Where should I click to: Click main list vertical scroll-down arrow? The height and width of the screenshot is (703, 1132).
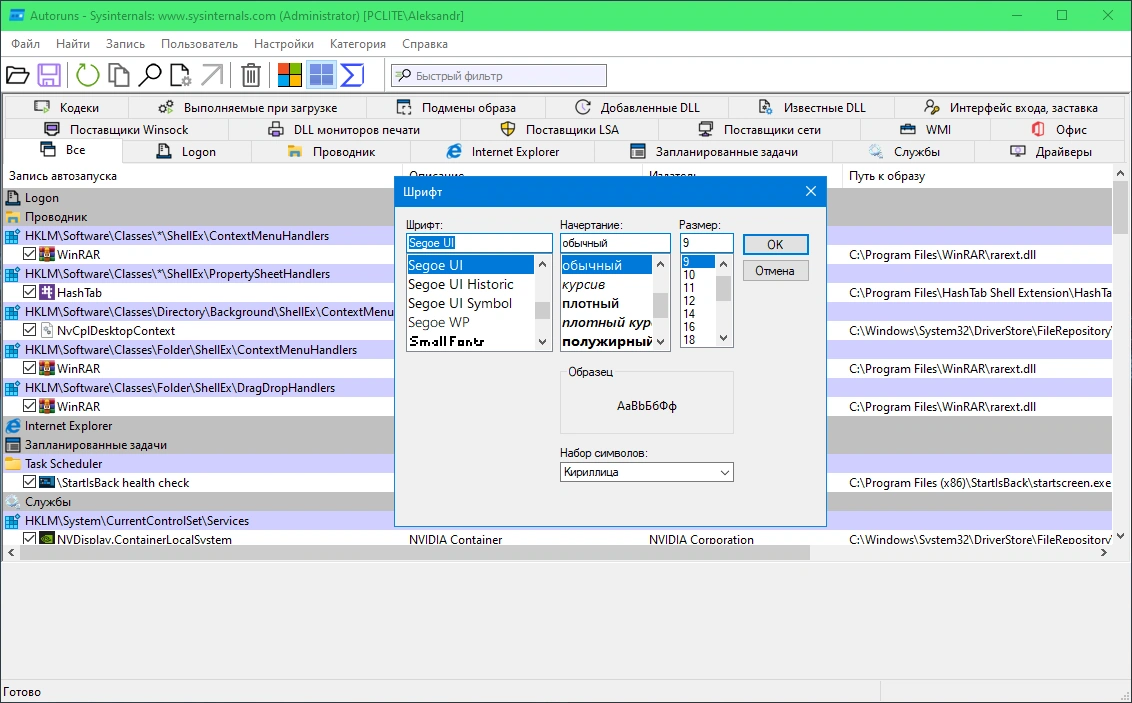(x=1120, y=536)
